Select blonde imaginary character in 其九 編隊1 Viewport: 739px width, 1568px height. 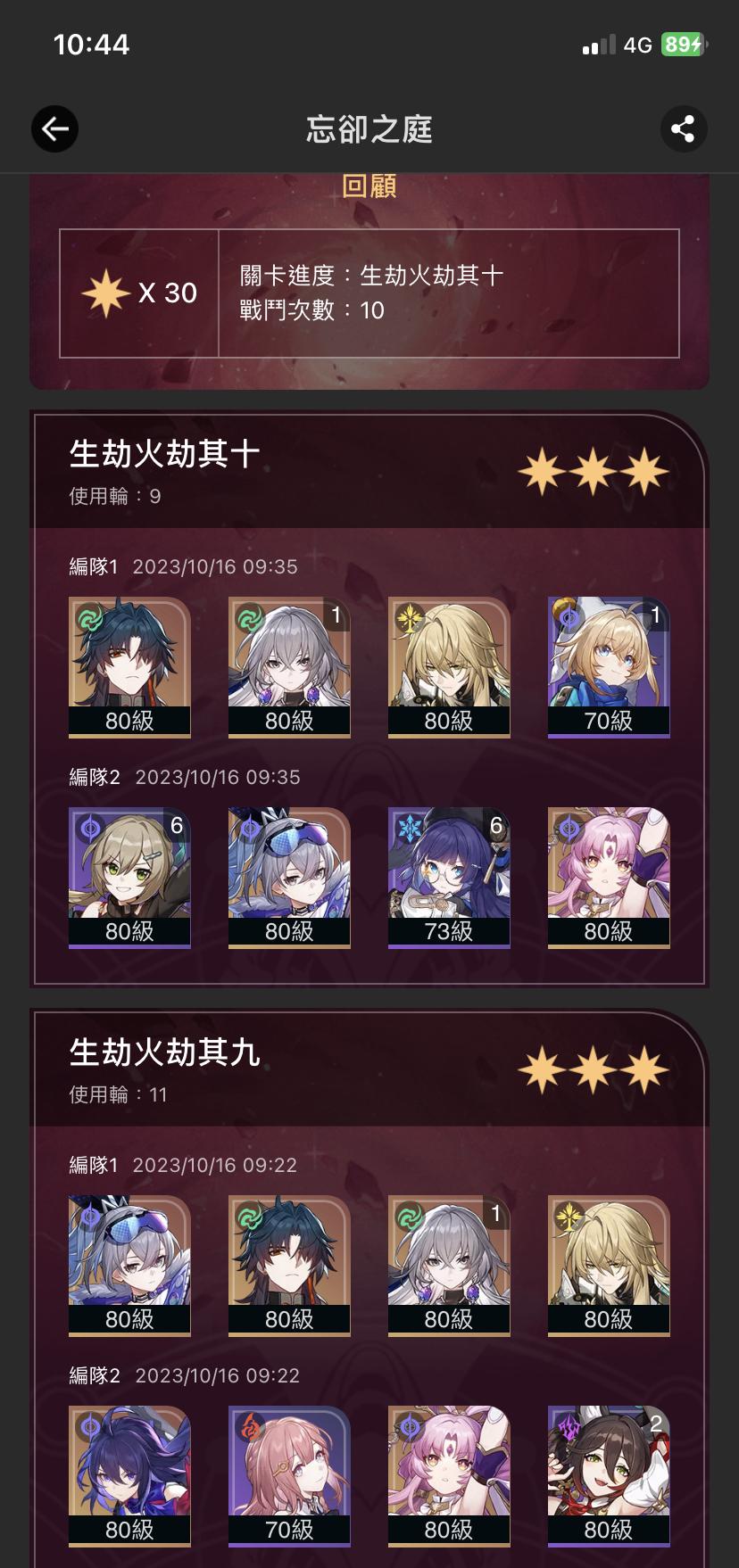[x=609, y=1266]
